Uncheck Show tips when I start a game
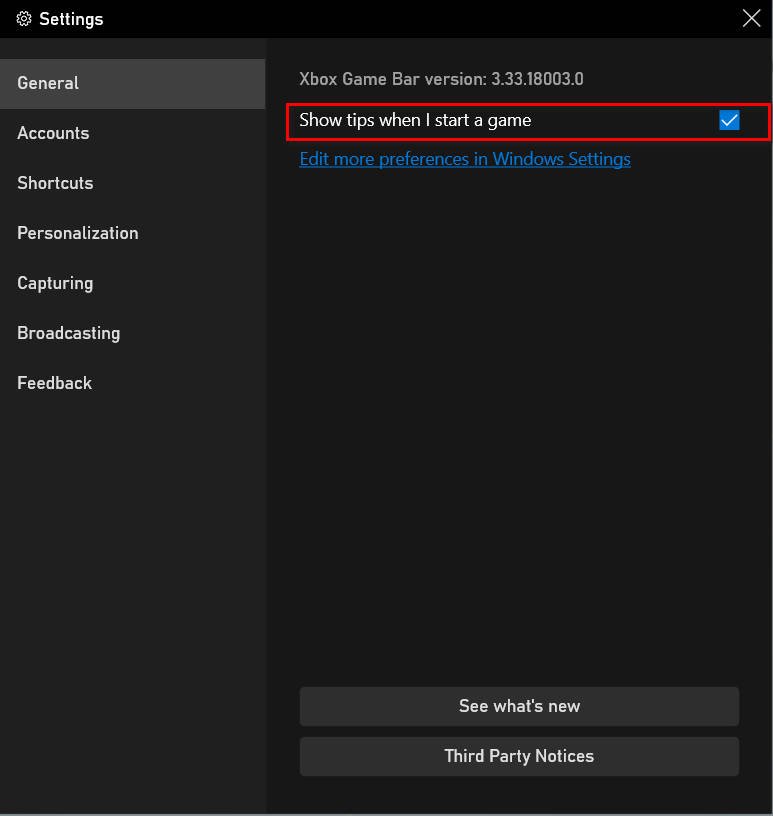The width and height of the screenshot is (773, 816). [x=729, y=120]
